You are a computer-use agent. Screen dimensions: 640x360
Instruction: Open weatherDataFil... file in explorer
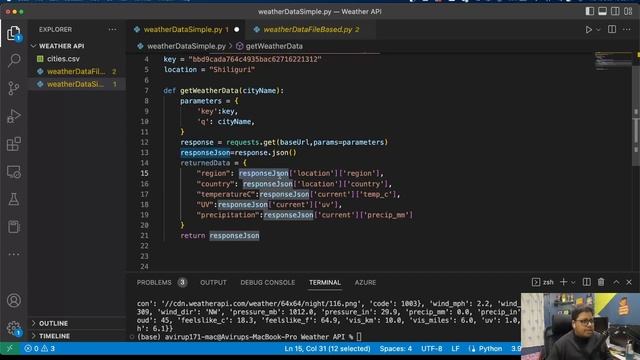pos(76,71)
